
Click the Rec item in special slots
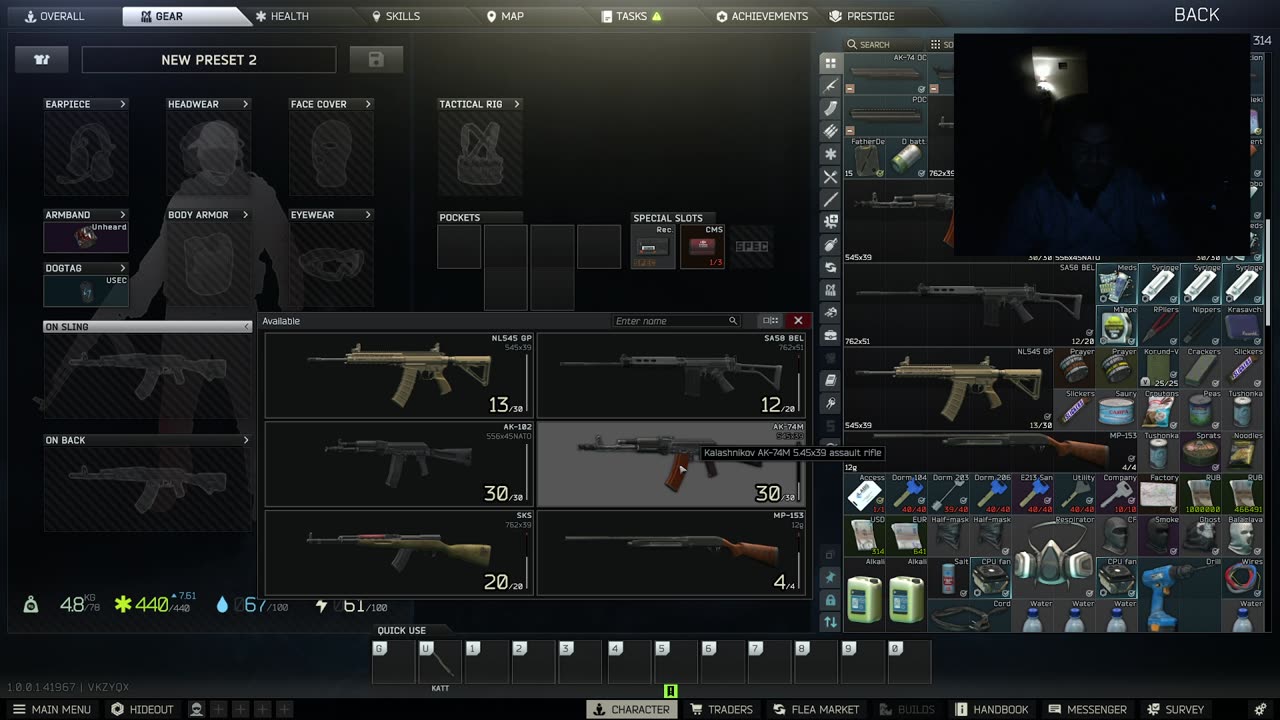tap(653, 247)
